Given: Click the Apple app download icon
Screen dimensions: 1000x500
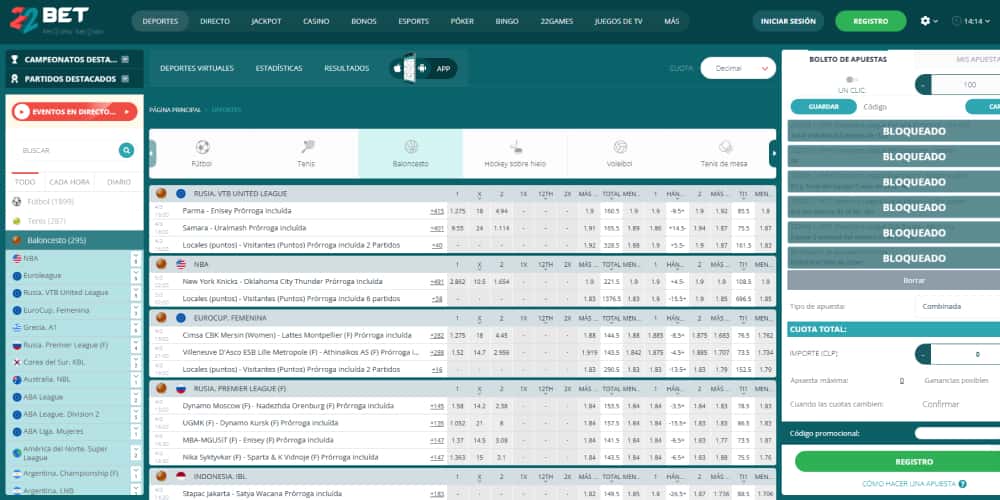Looking at the screenshot, I should pyautogui.click(x=398, y=68).
